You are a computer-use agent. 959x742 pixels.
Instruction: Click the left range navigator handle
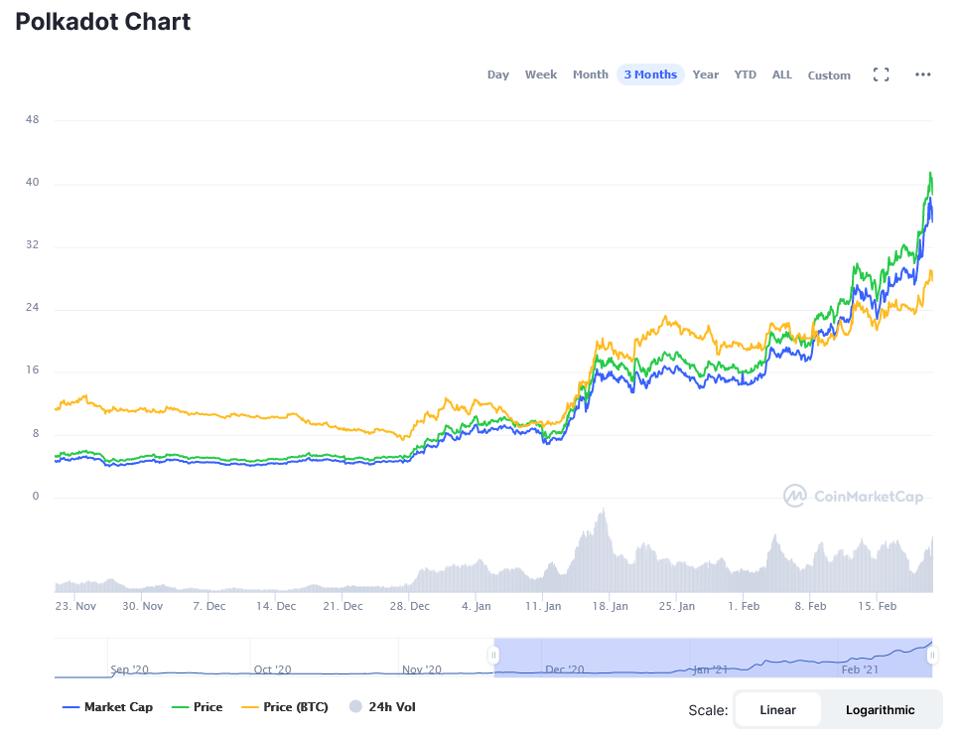point(493,656)
